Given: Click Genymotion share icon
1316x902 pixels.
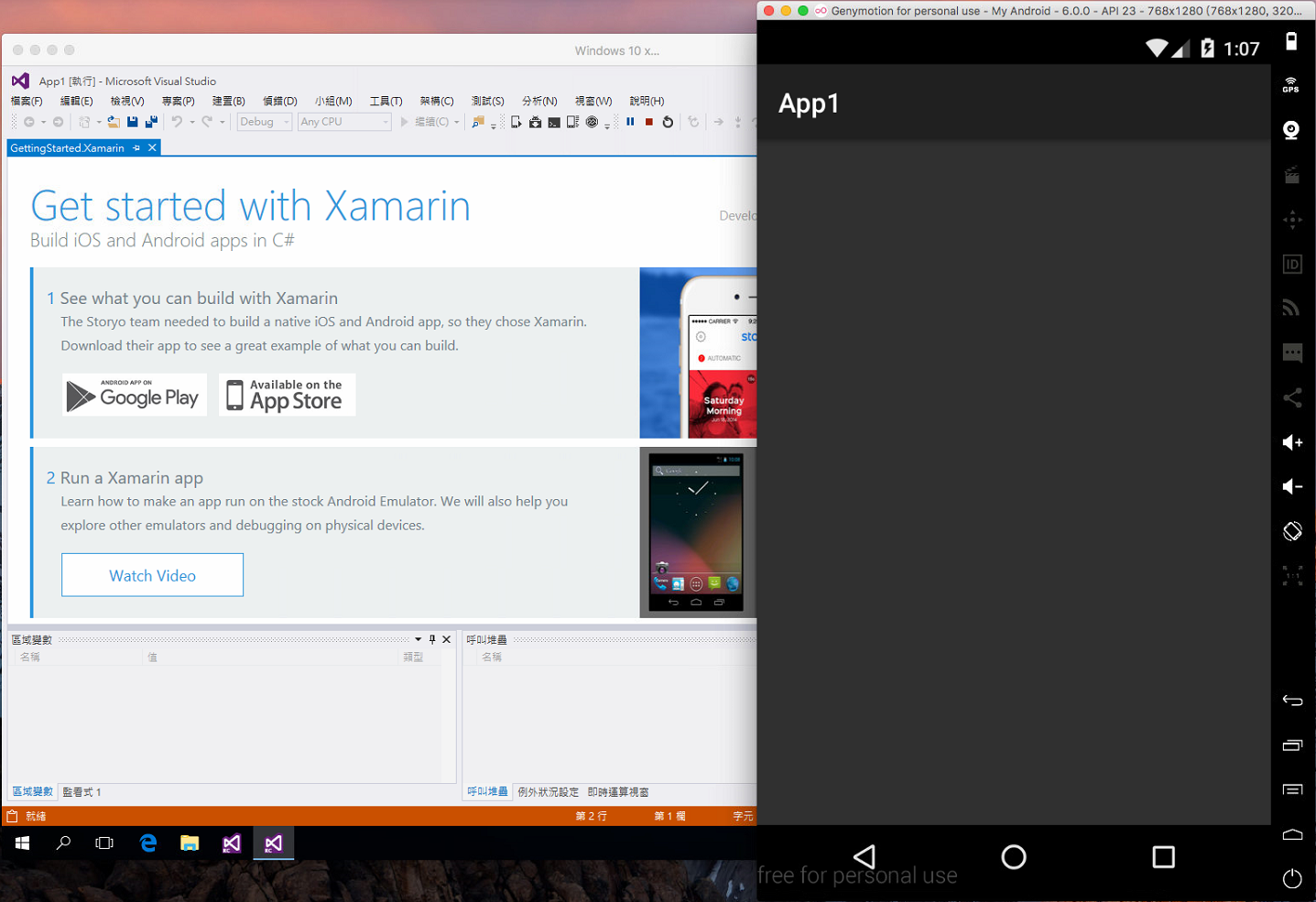Looking at the screenshot, I should click(x=1291, y=397).
